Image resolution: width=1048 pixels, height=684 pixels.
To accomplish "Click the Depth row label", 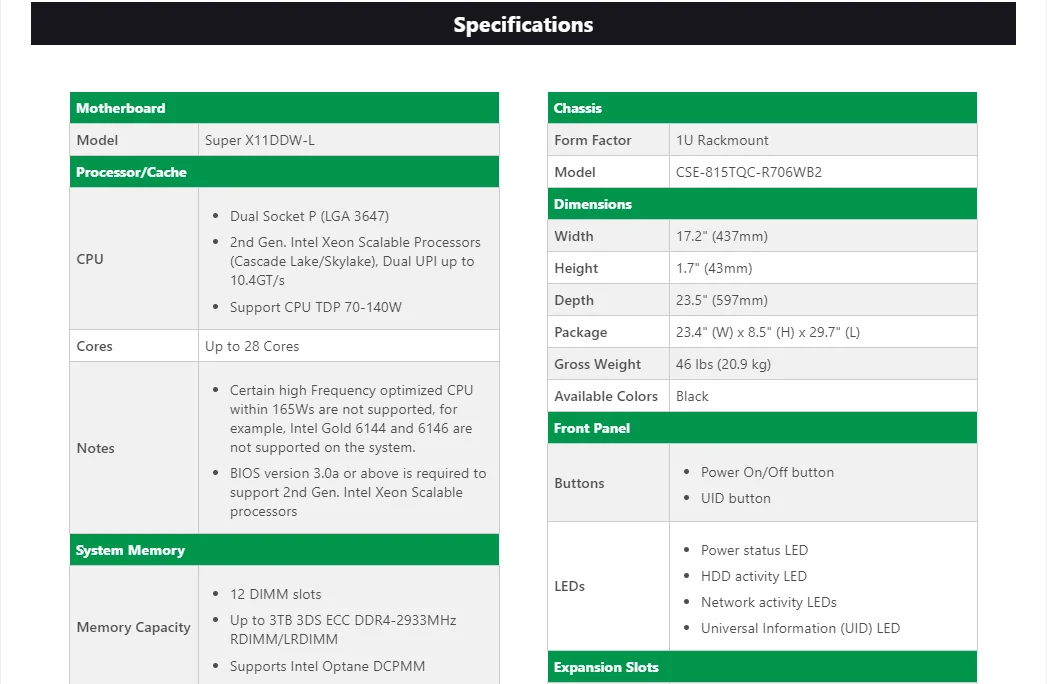I will pyautogui.click(x=573, y=301).
